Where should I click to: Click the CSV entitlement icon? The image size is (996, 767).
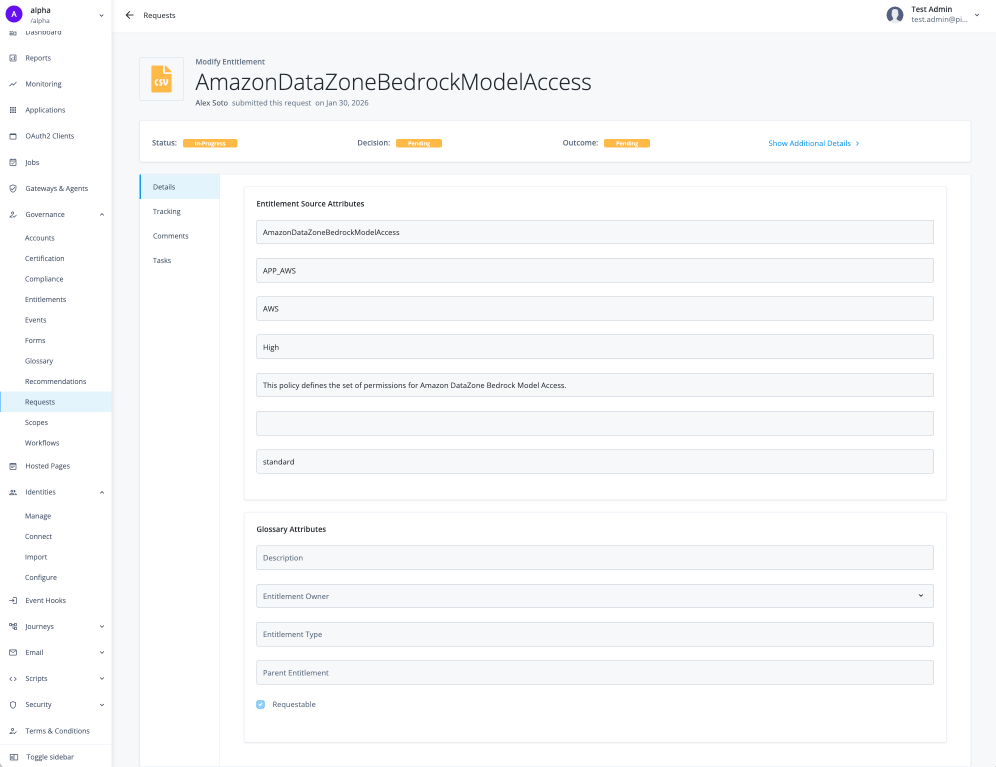click(x=161, y=79)
